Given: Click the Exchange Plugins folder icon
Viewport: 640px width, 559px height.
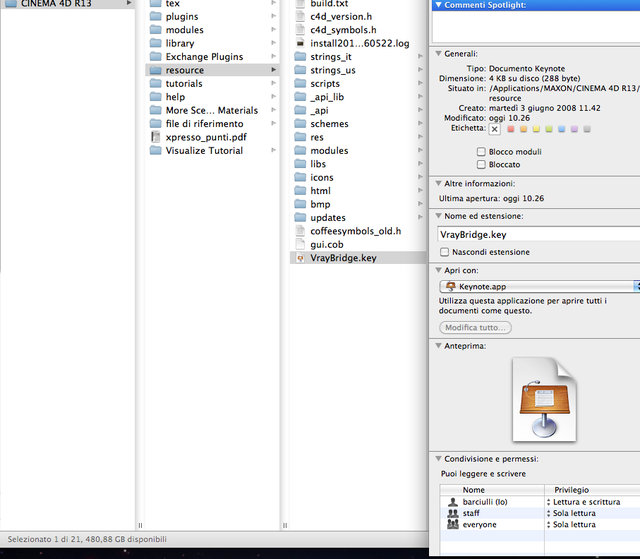Looking at the screenshot, I should 156,56.
